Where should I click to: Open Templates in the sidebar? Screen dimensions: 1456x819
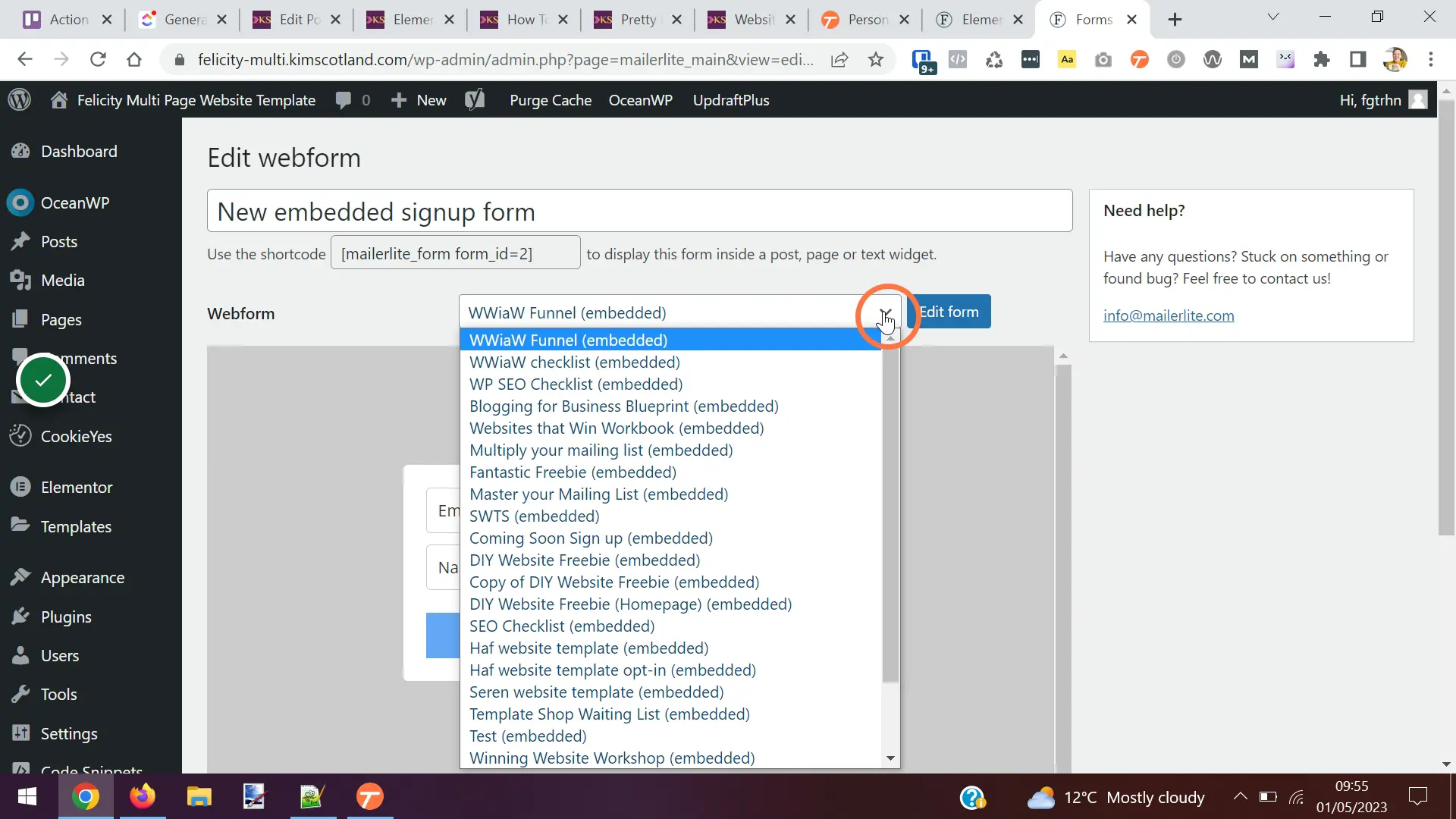click(x=76, y=526)
